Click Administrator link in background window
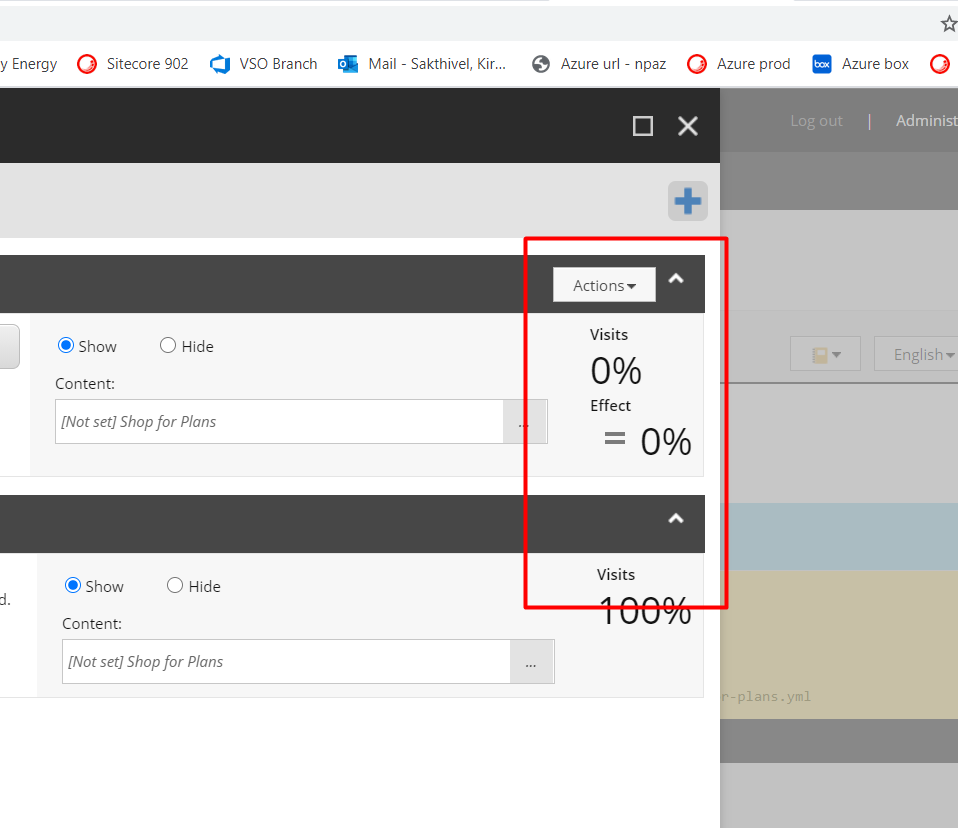 927,121
